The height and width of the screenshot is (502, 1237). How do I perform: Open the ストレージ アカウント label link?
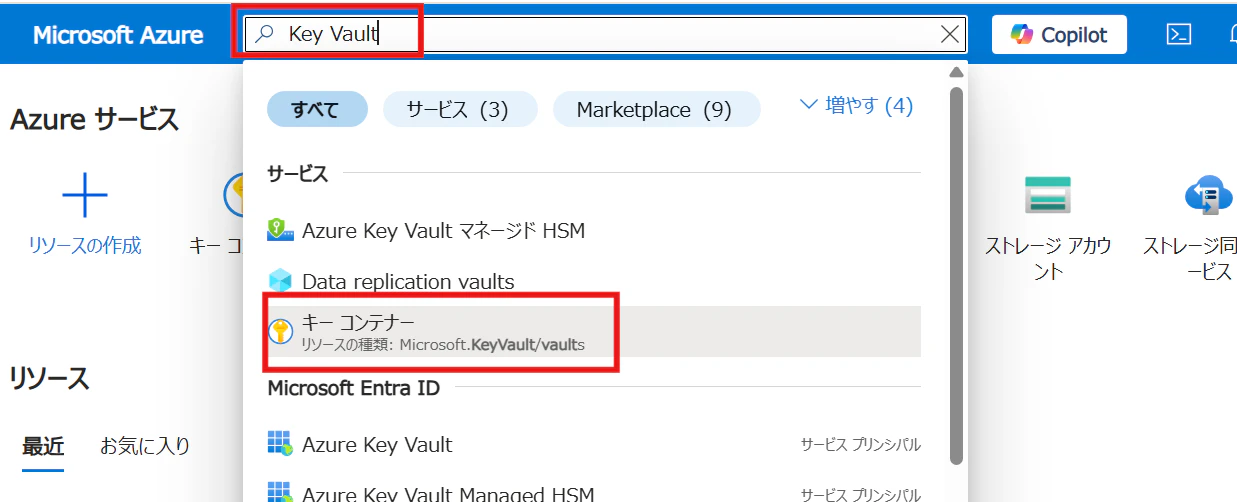[x=1048, y=258]
